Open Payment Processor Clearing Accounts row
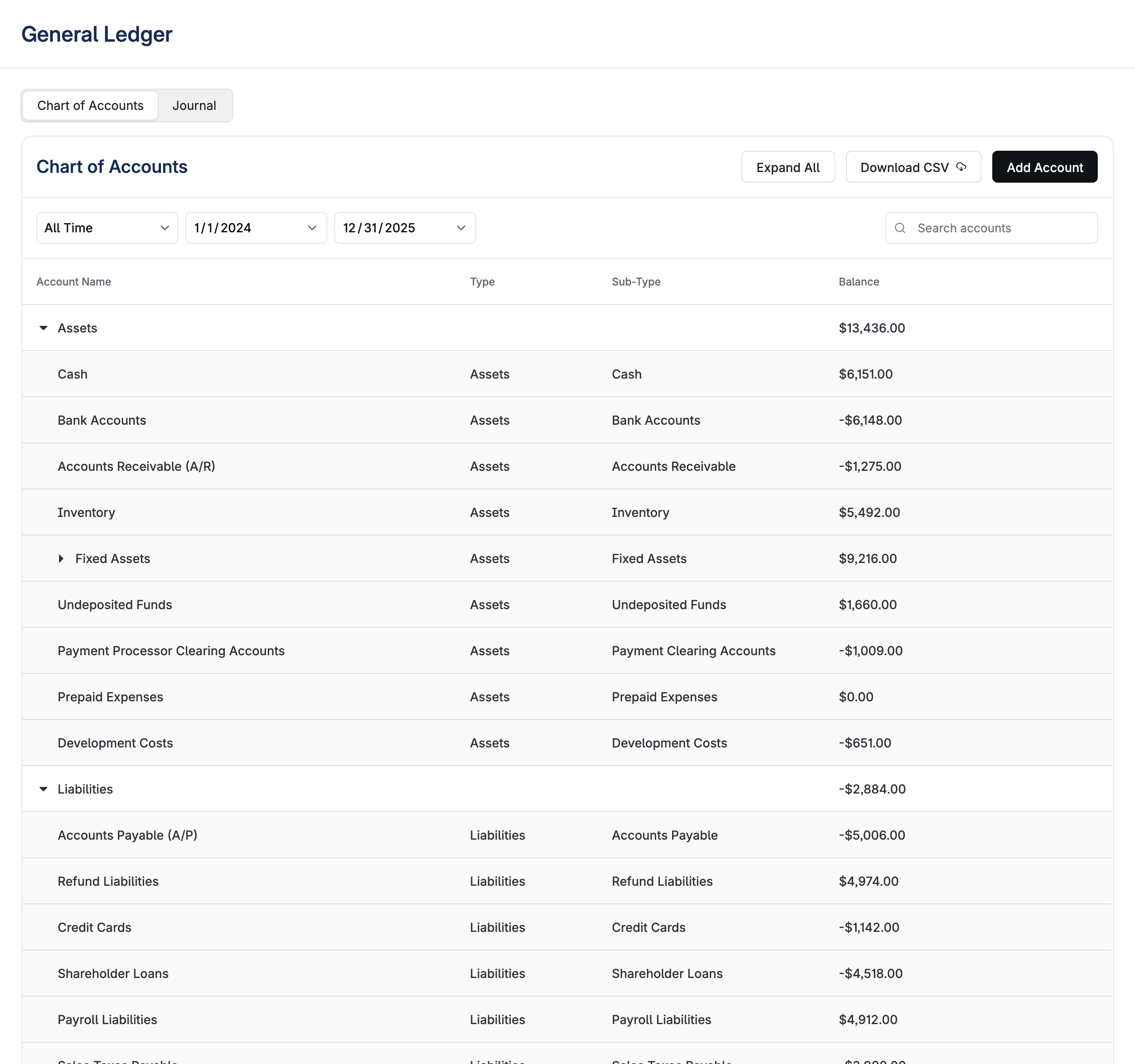1135x1064 pixels. pos(171,651)
